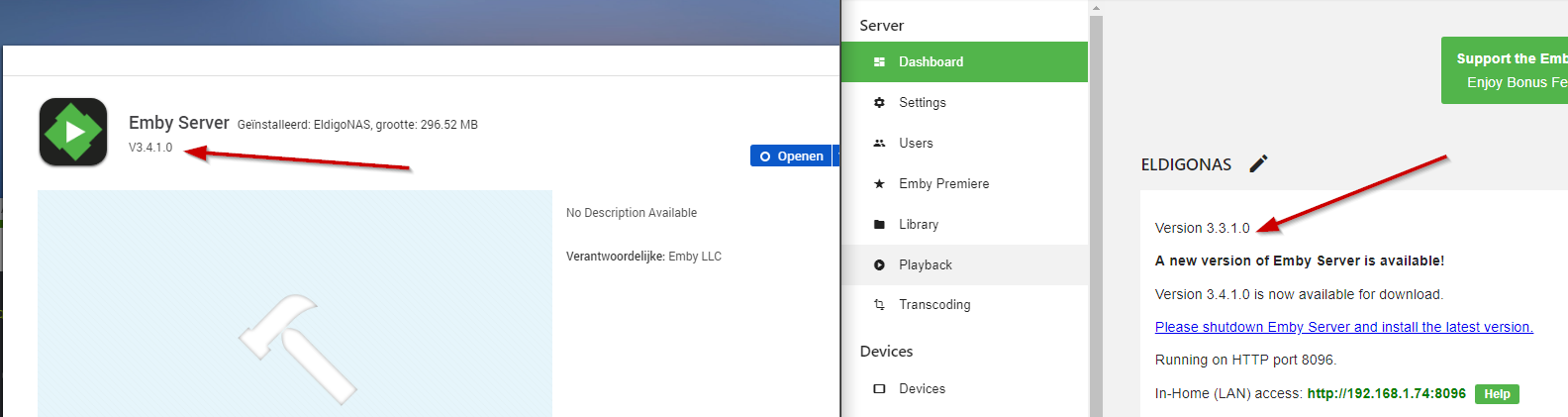Click the 'No Description Available' text

[632, 213]
